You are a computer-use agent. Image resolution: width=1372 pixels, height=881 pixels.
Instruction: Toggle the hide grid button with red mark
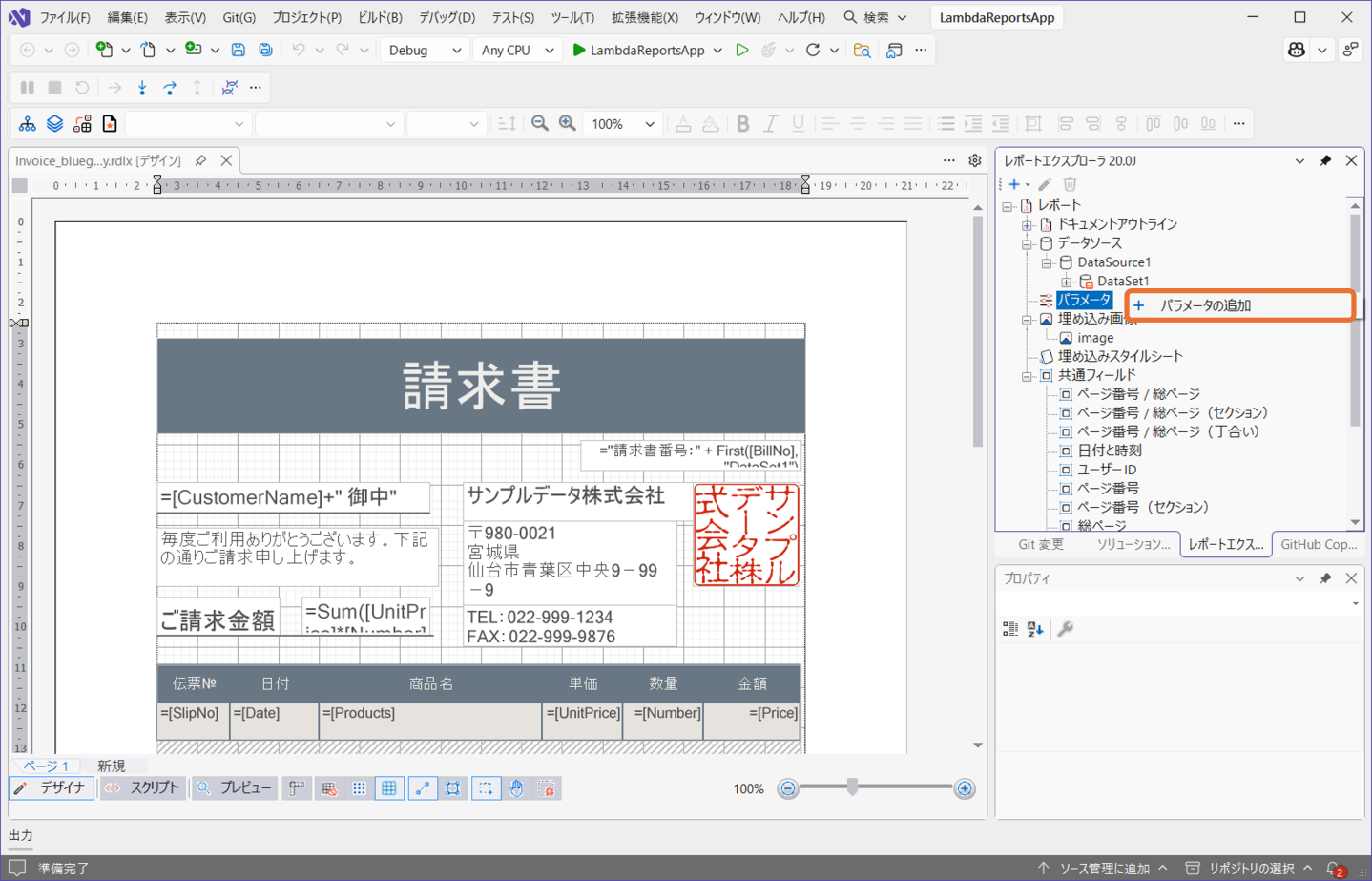coord(328,788)
